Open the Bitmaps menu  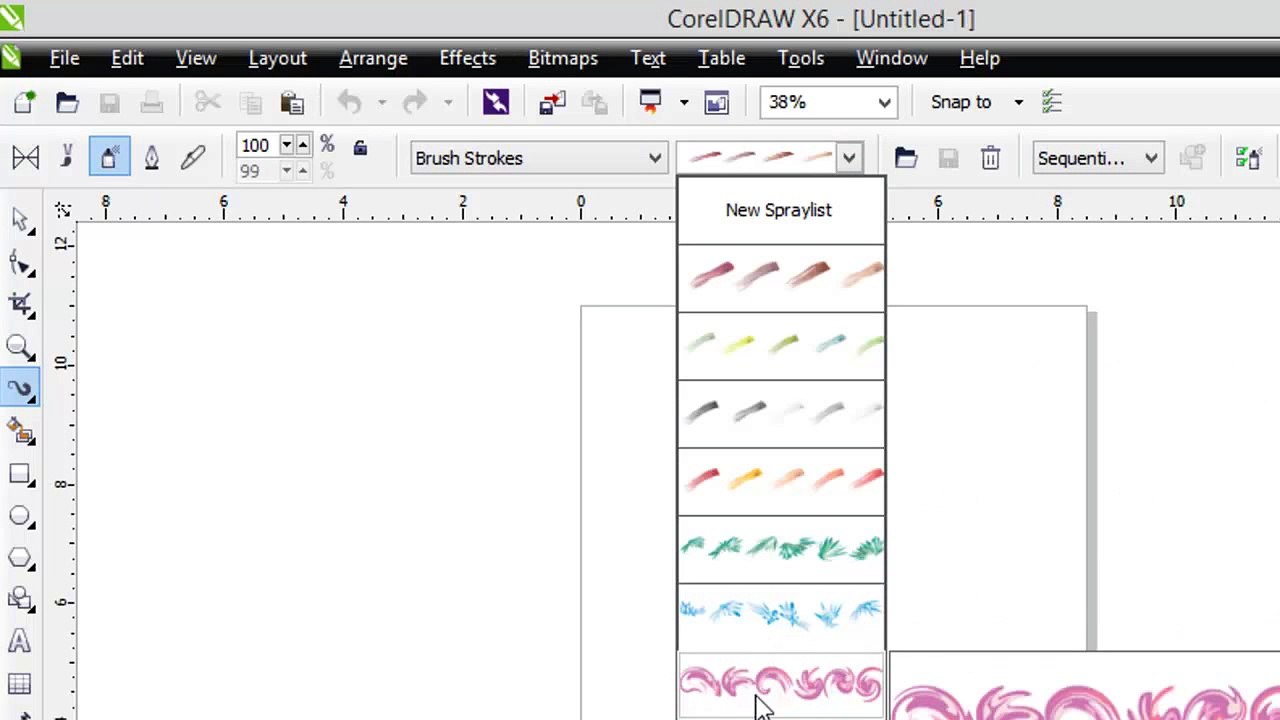(x=563, y=58)
